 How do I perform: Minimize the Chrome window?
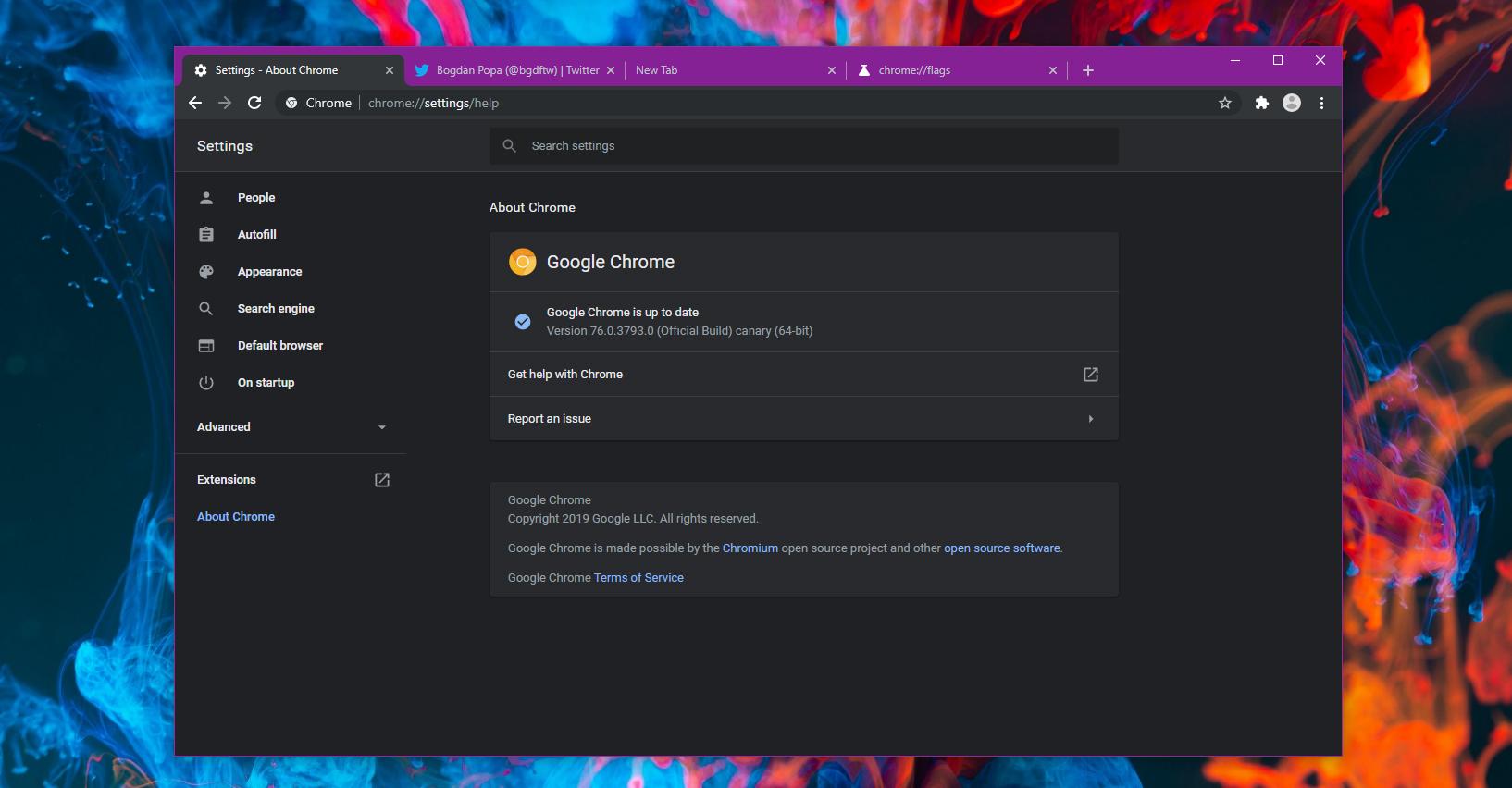pos(1235,60)
